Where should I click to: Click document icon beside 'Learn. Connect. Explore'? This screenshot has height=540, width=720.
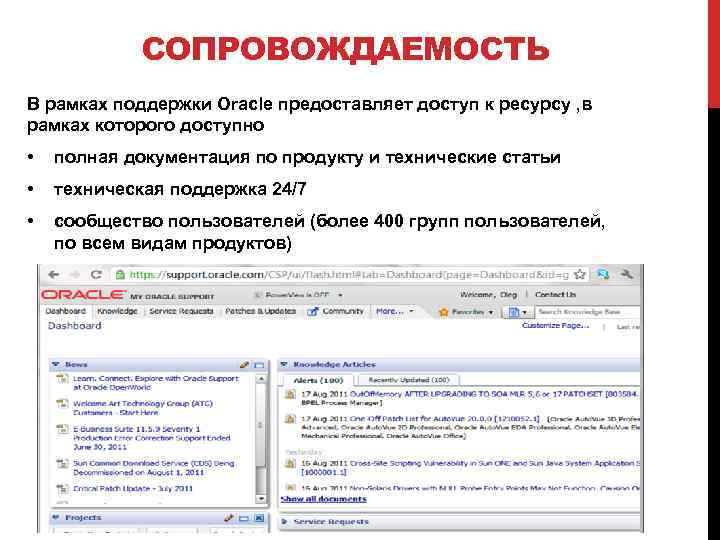(x=62, y=379)
